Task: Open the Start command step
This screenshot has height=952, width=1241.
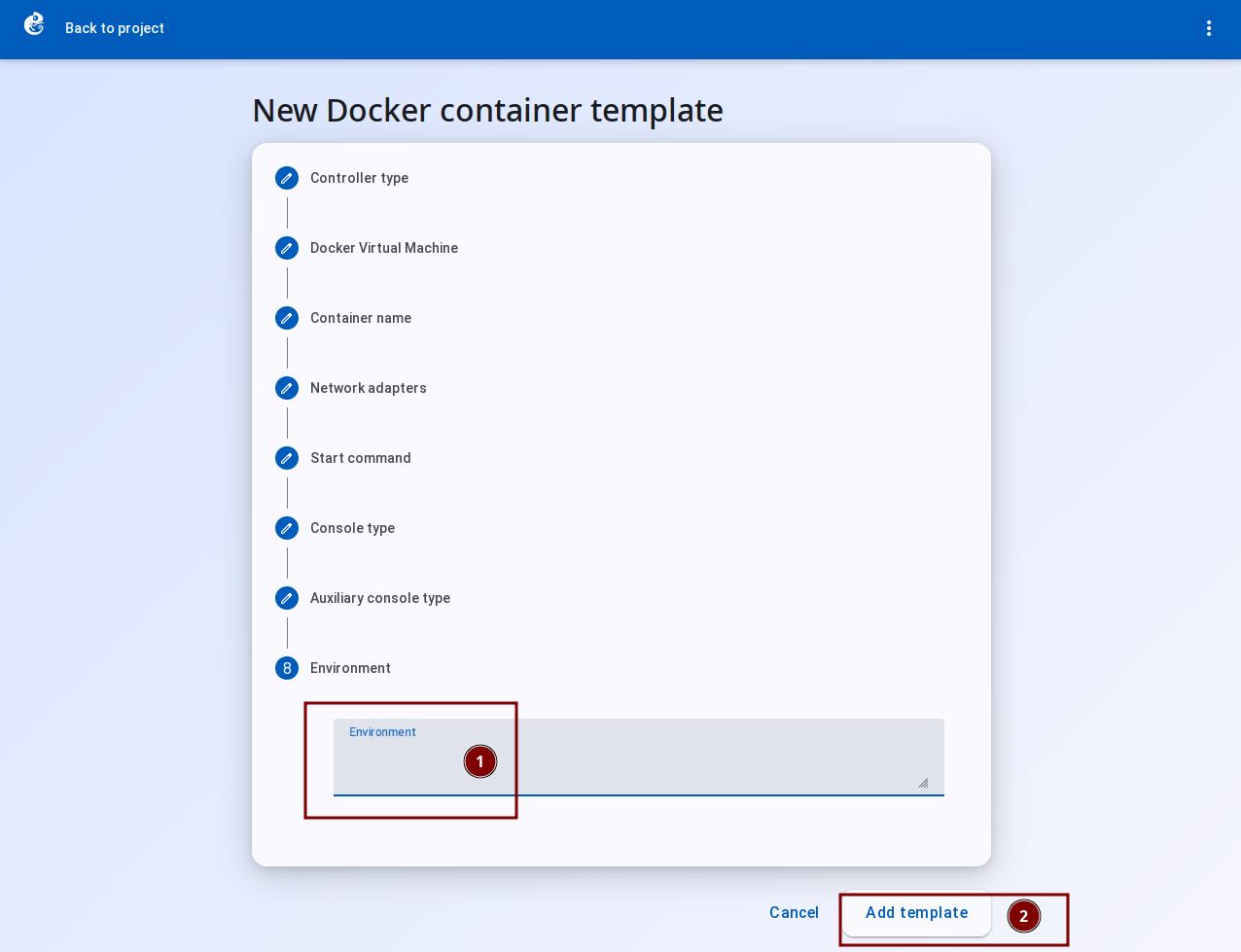Action: pyautogui.click(x=361, y=458)
